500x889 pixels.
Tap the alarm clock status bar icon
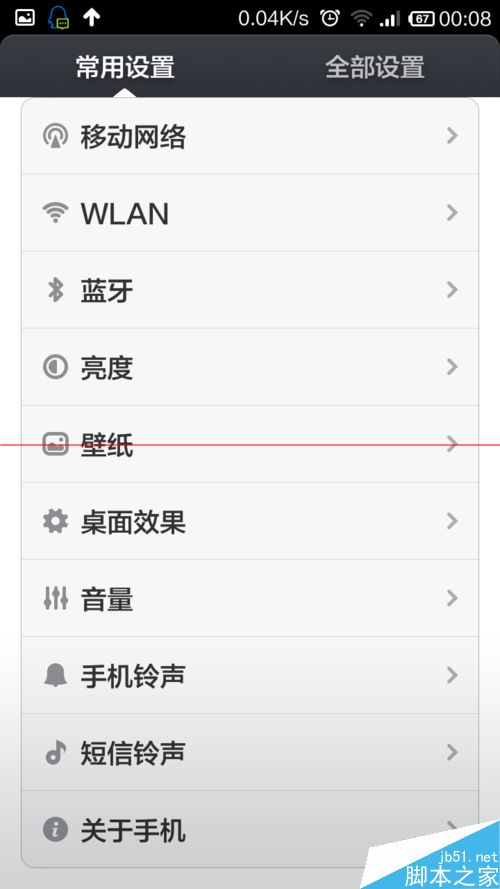click(330, 18)
